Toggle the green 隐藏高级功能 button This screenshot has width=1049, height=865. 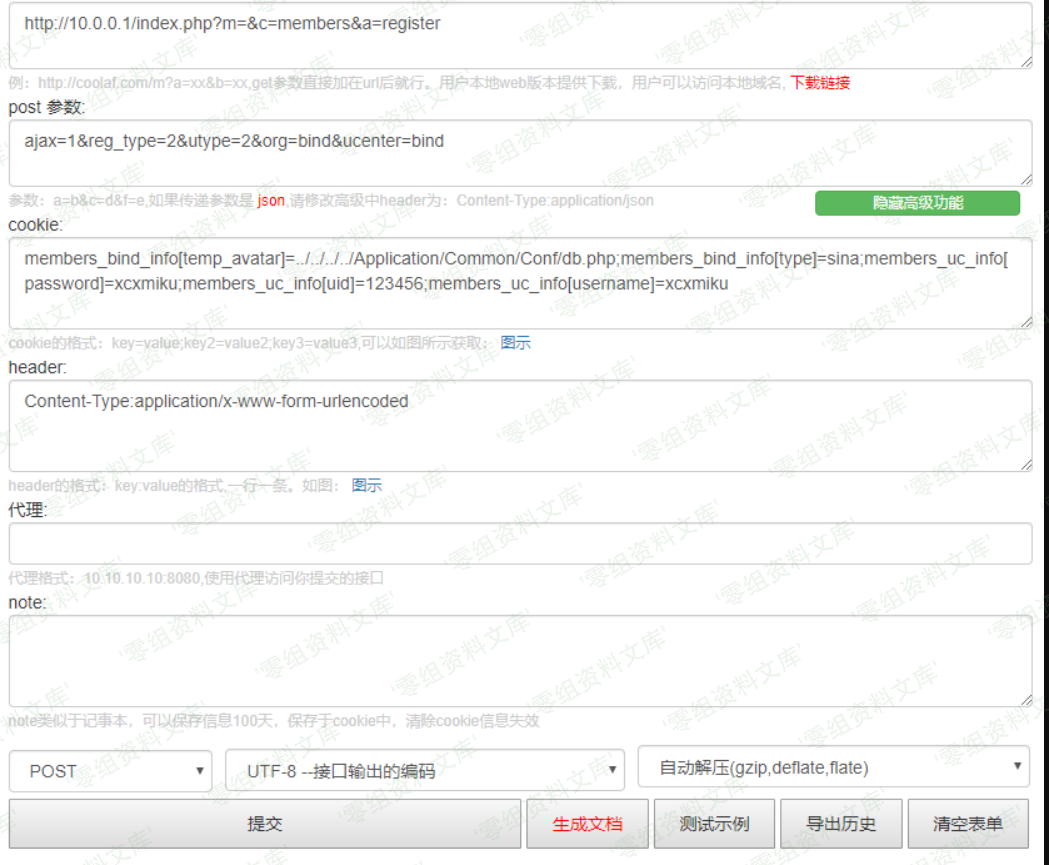point(917,203)
